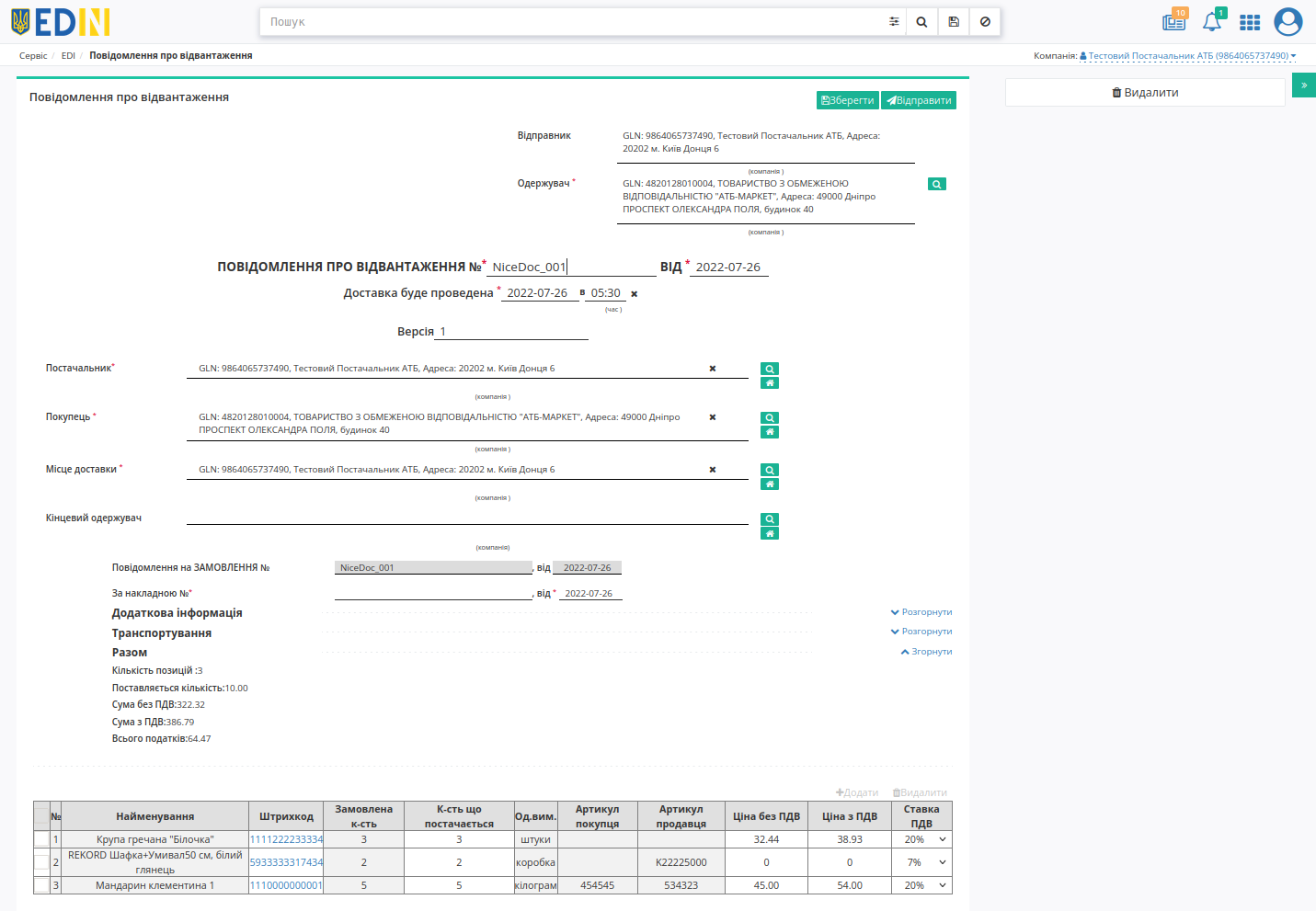This screenshot has width=1316, height=911.
Task: Search company for Місце доставки
Action: 770,470
